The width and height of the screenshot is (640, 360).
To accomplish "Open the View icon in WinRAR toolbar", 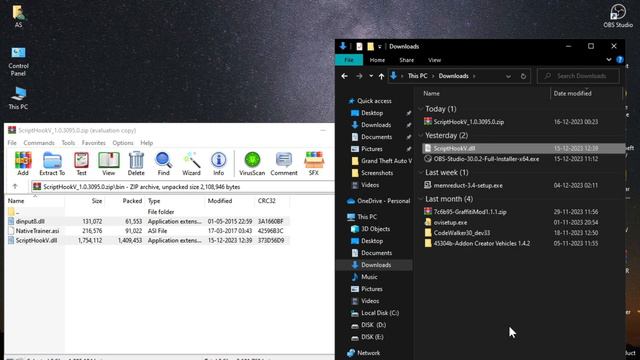I will 109,164.
